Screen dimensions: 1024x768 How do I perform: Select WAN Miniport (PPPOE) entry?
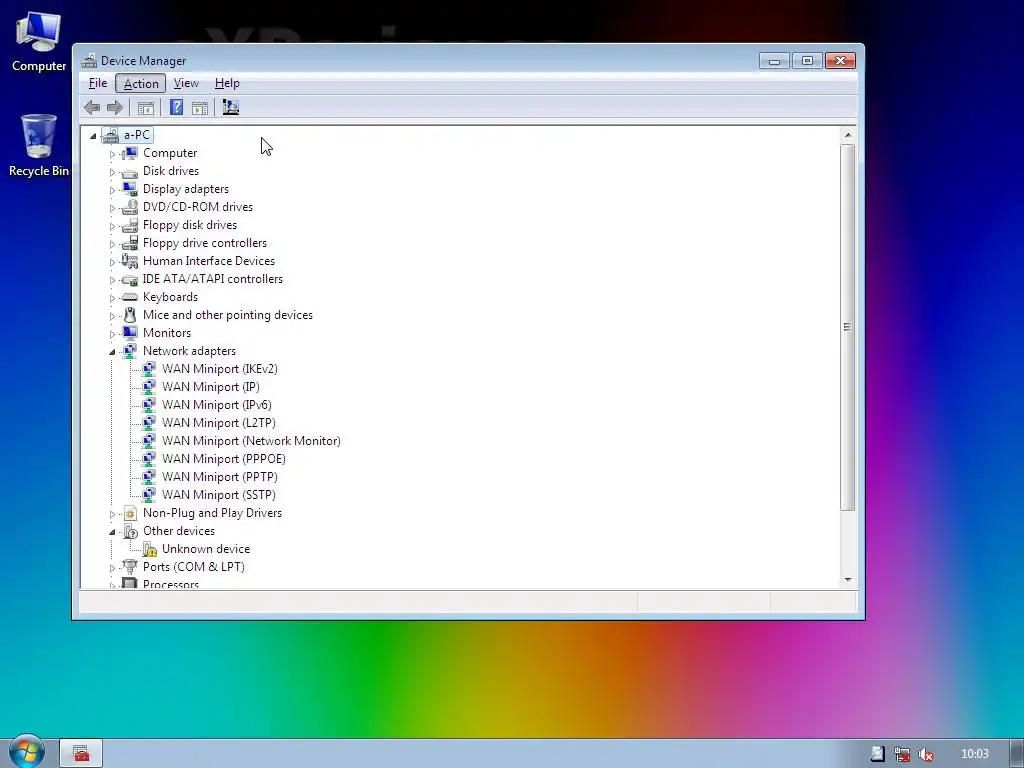[224, 458]
